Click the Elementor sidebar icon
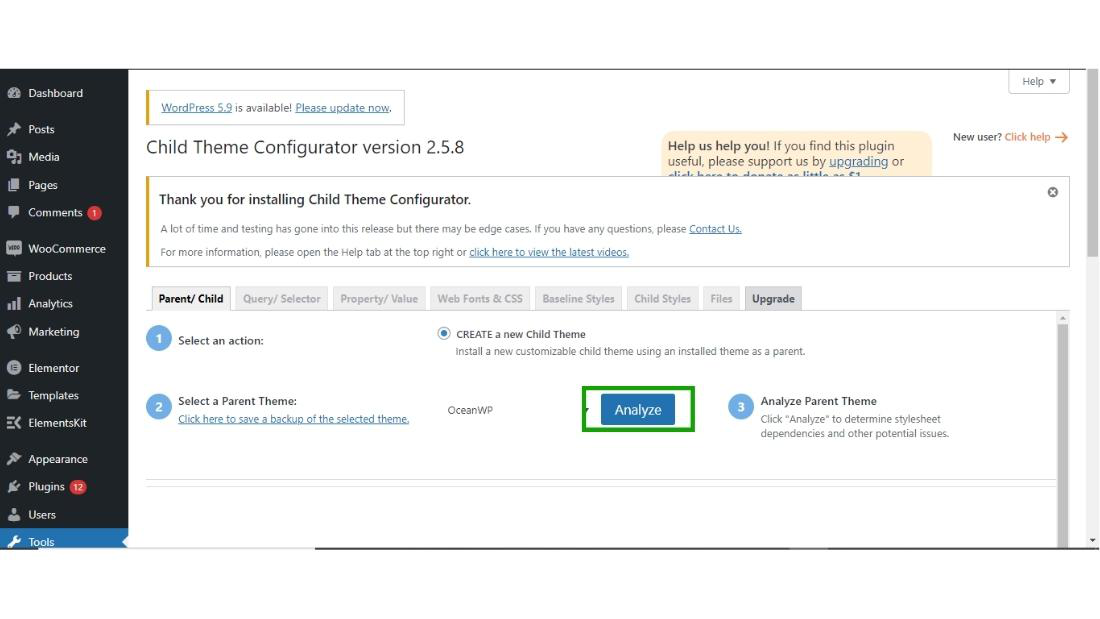This screenshot has width=1100, height=619. 14,368
